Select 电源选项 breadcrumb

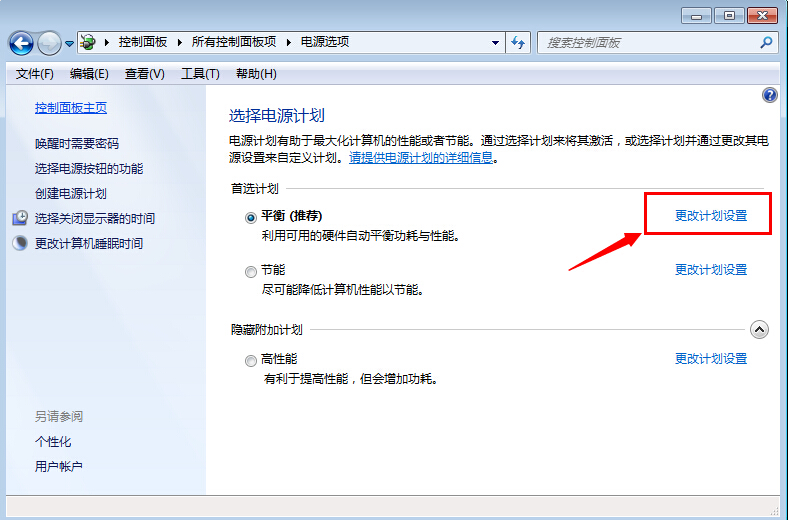325,42
